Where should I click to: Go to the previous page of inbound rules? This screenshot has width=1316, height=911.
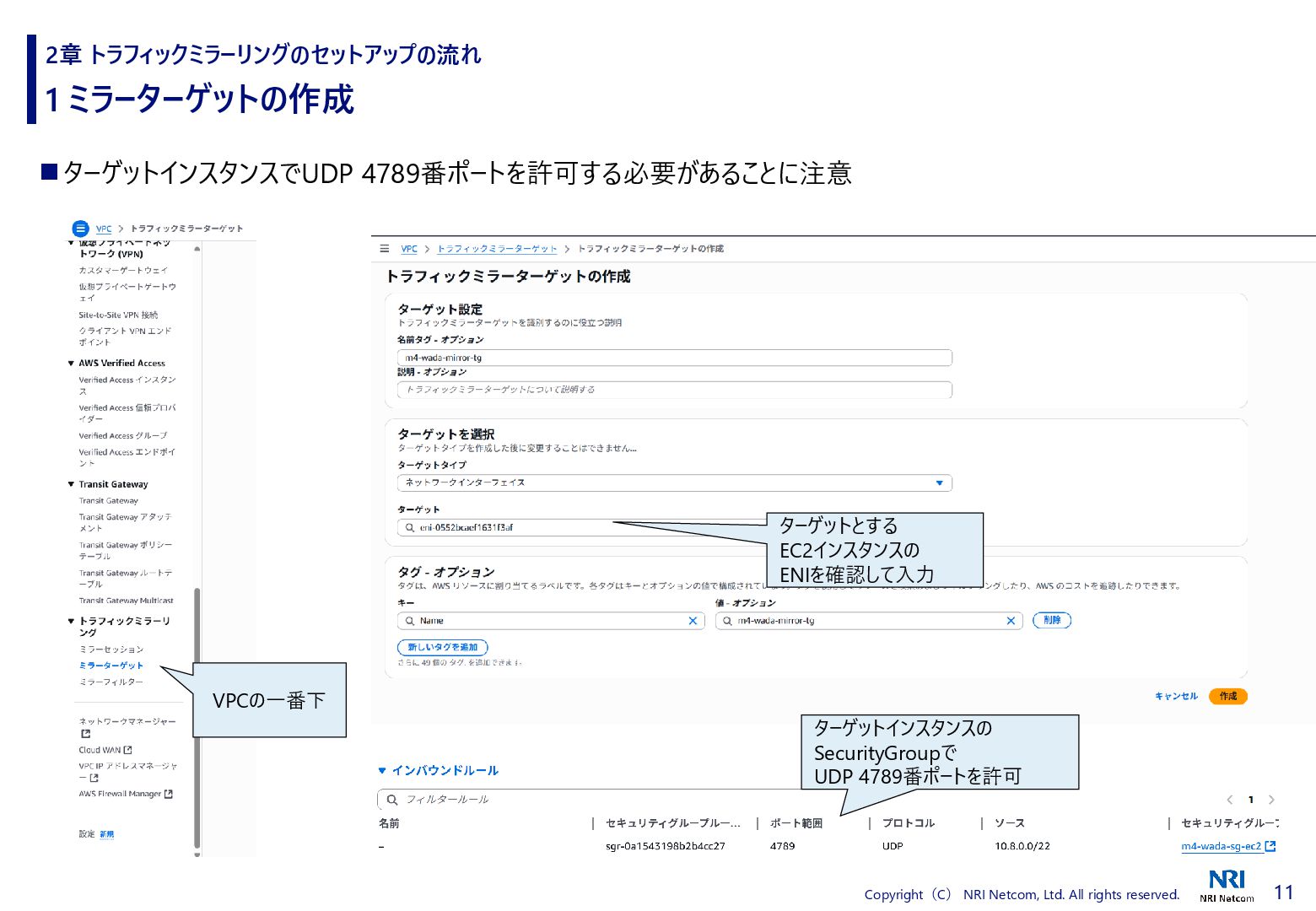point(1230,800)
